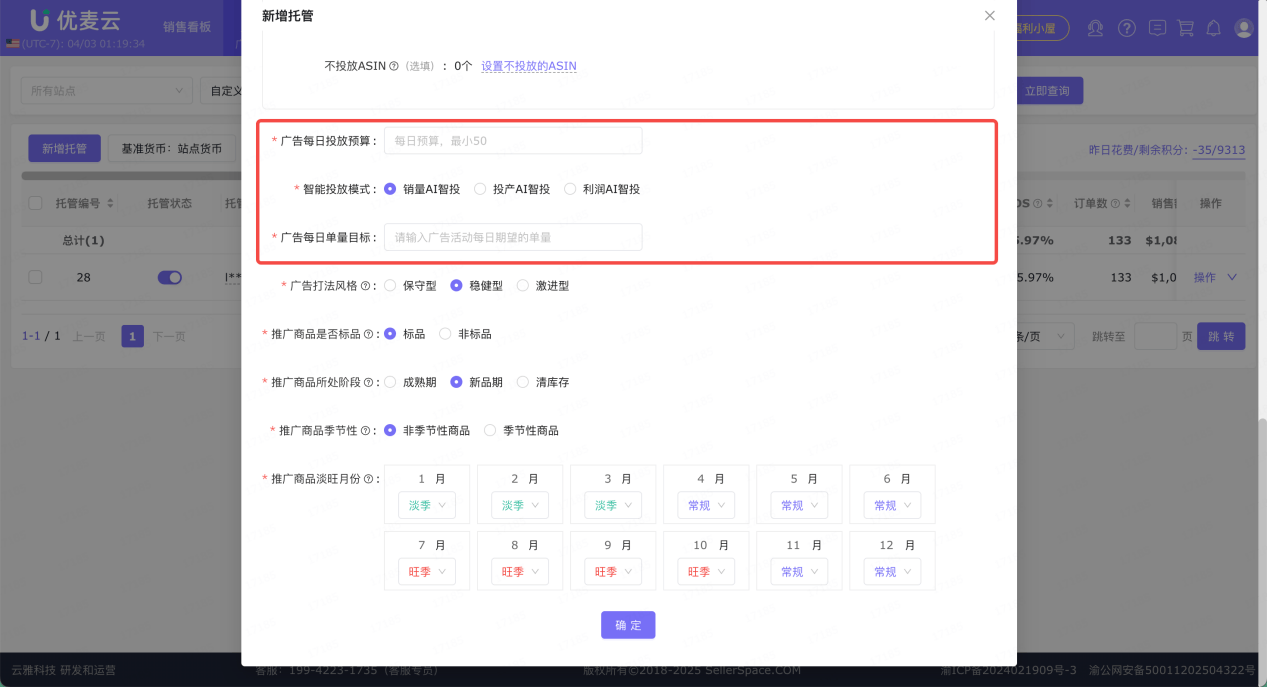Image resolution: width=1267 pixels, height=687 pixels.
Task: Open the 所有站点 site dropdown
Action: pyautogui.click(x=107, y=91)
